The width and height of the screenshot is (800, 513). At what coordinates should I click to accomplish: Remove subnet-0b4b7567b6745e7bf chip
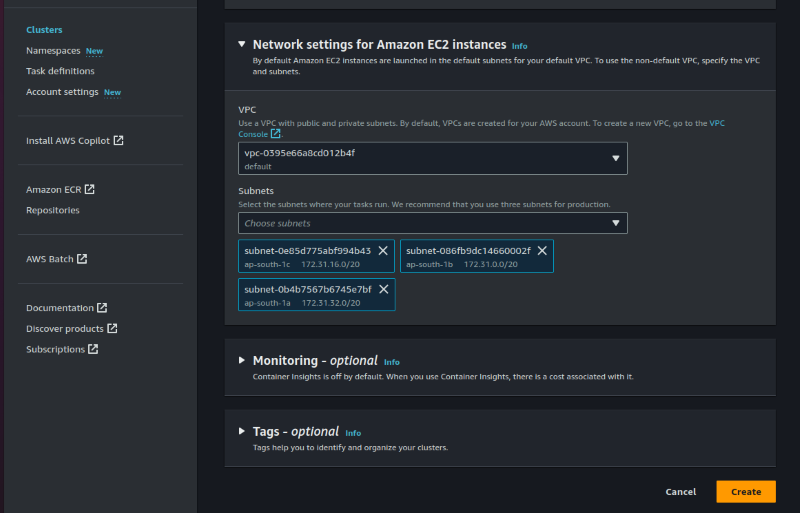(x=382, y=290)
